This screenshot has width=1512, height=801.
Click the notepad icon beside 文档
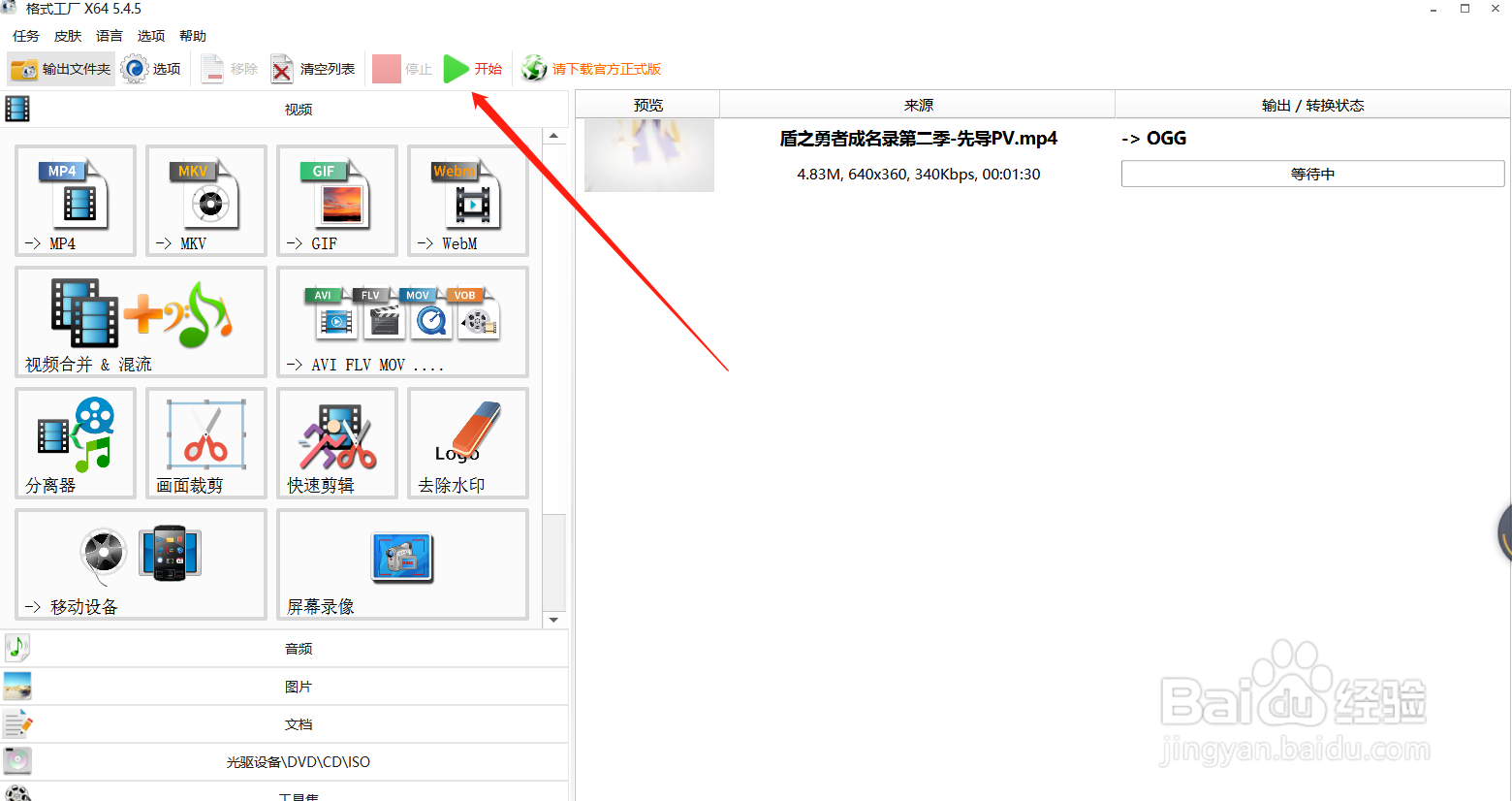click(x=17, y=723)
